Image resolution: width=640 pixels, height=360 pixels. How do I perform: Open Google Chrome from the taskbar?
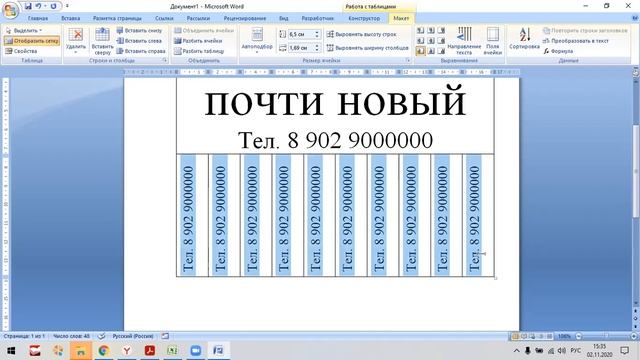coord(103,351)
